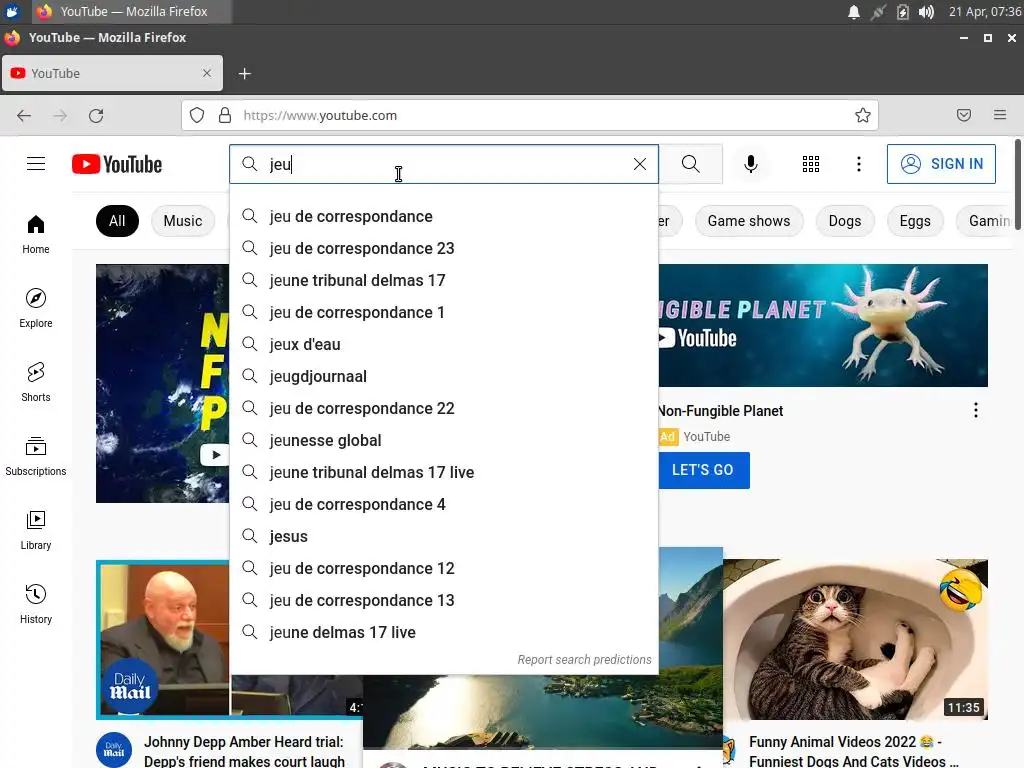Viewport: 1024px width, 768px height.
Task: Click Report search predictions link
Action: tap(584, 660)
